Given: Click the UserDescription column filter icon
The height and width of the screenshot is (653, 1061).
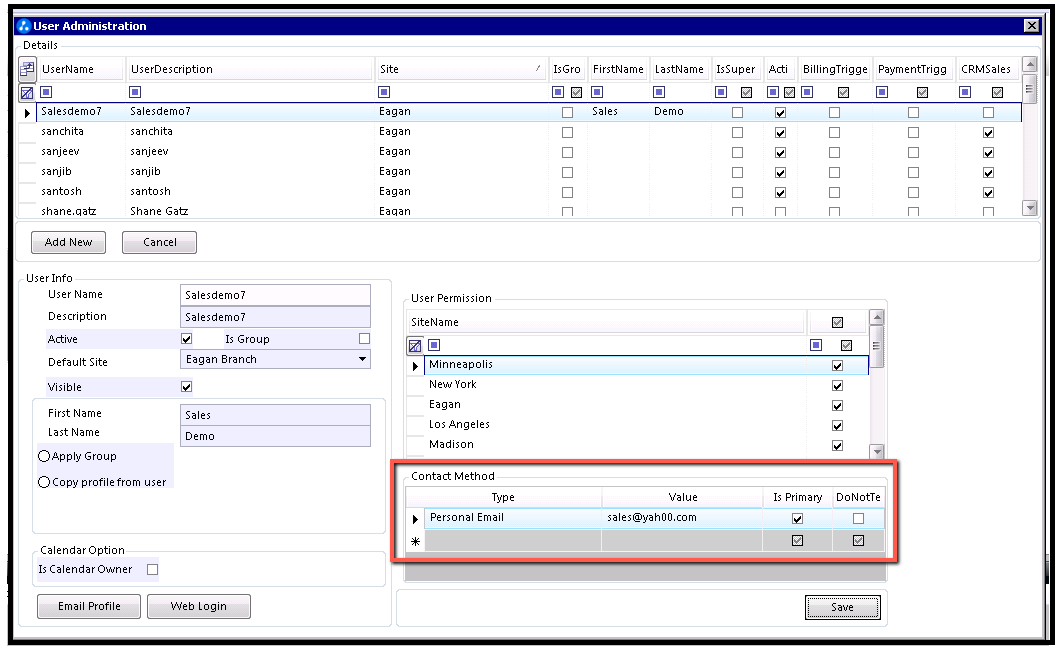Looking at the screenshot, I should pos(135,92).
